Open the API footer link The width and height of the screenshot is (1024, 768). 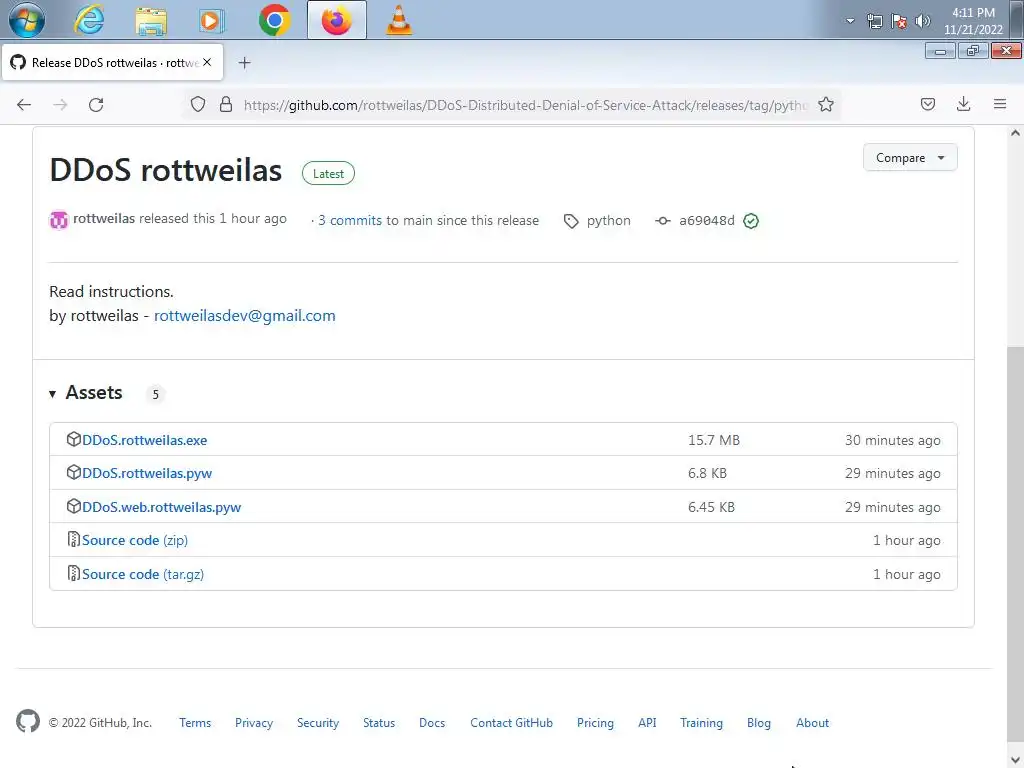[647, 723]
